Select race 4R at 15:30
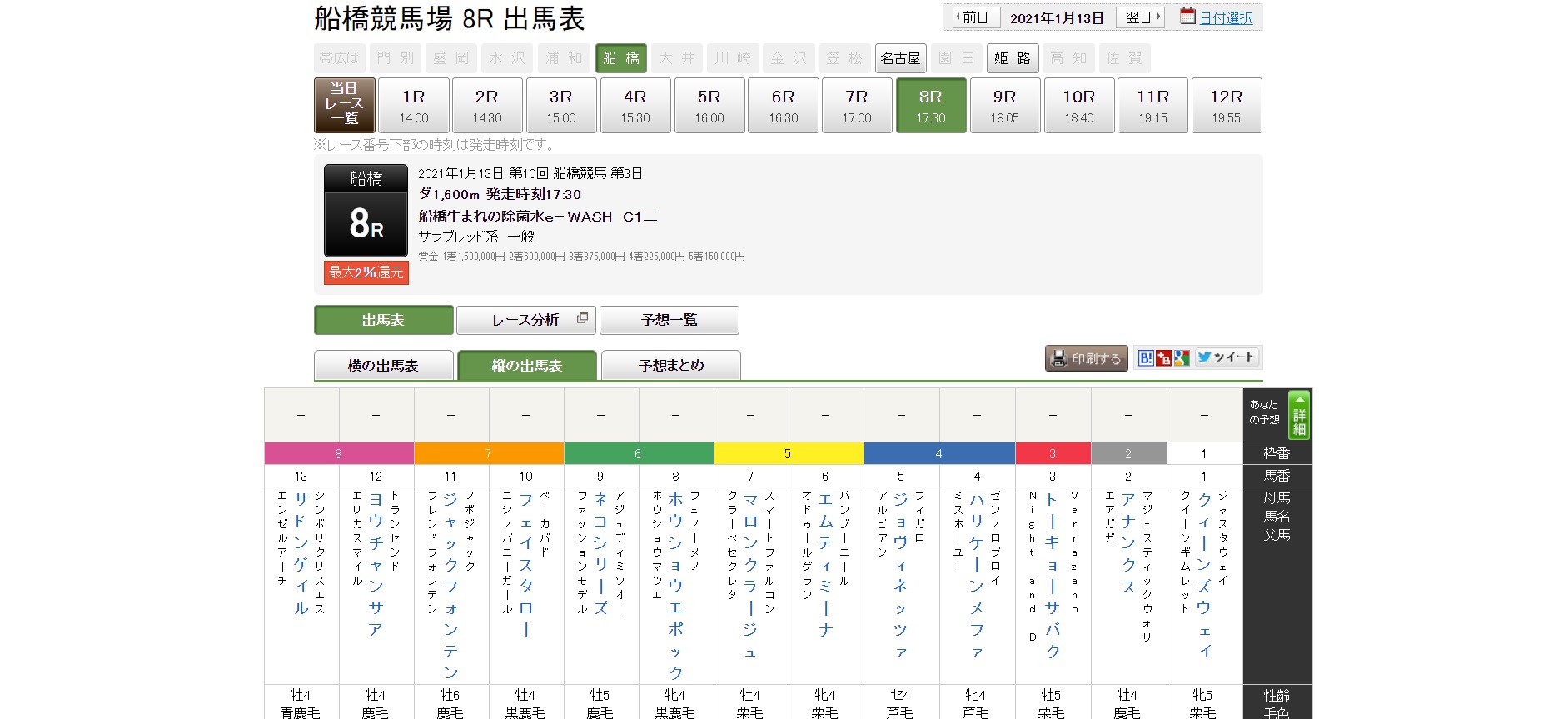Image resolution: width=1568 pixels, height=719 pixels. (x=635, y=105)
